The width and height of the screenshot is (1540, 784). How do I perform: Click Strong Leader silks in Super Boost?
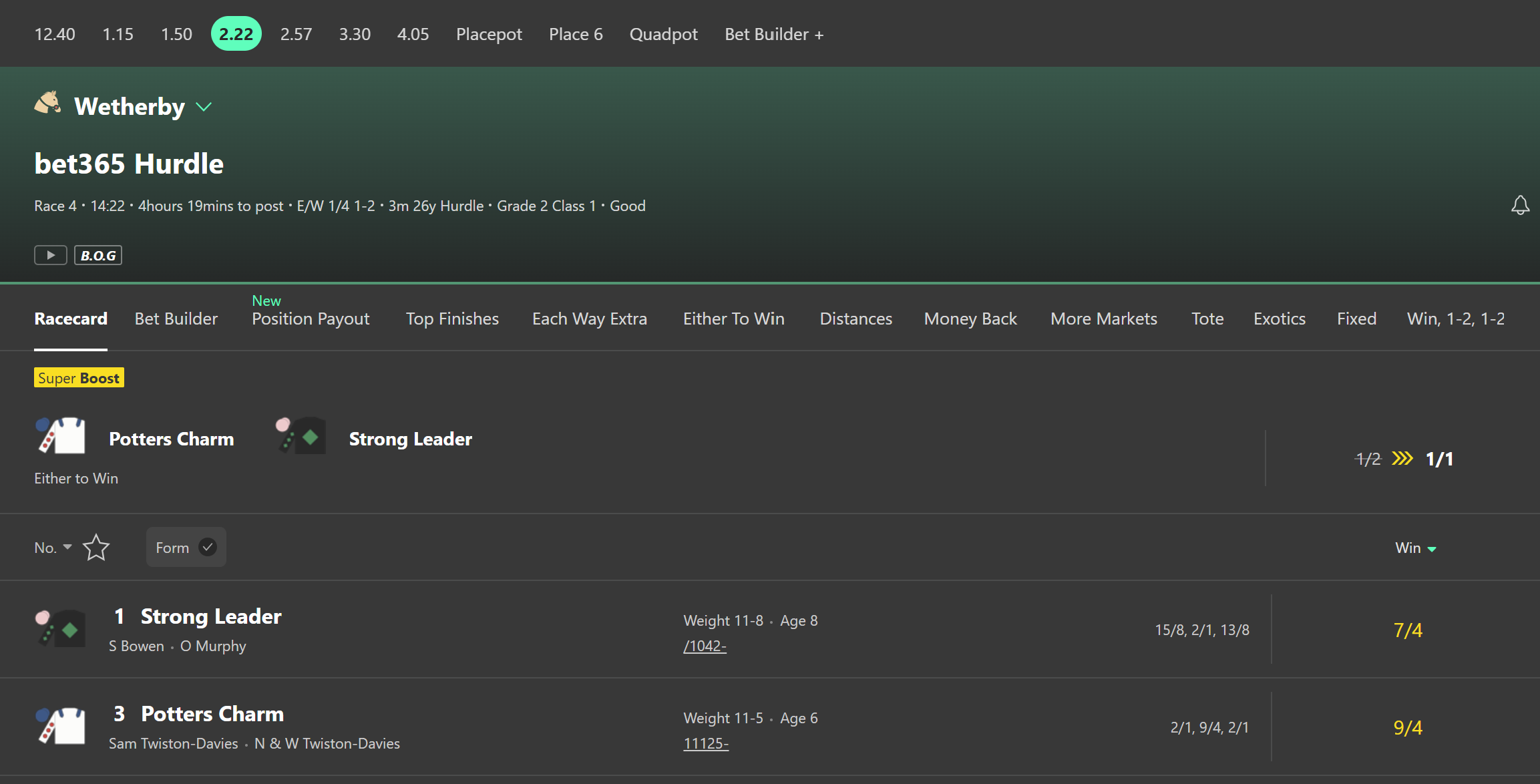click(x=301, y=435)
